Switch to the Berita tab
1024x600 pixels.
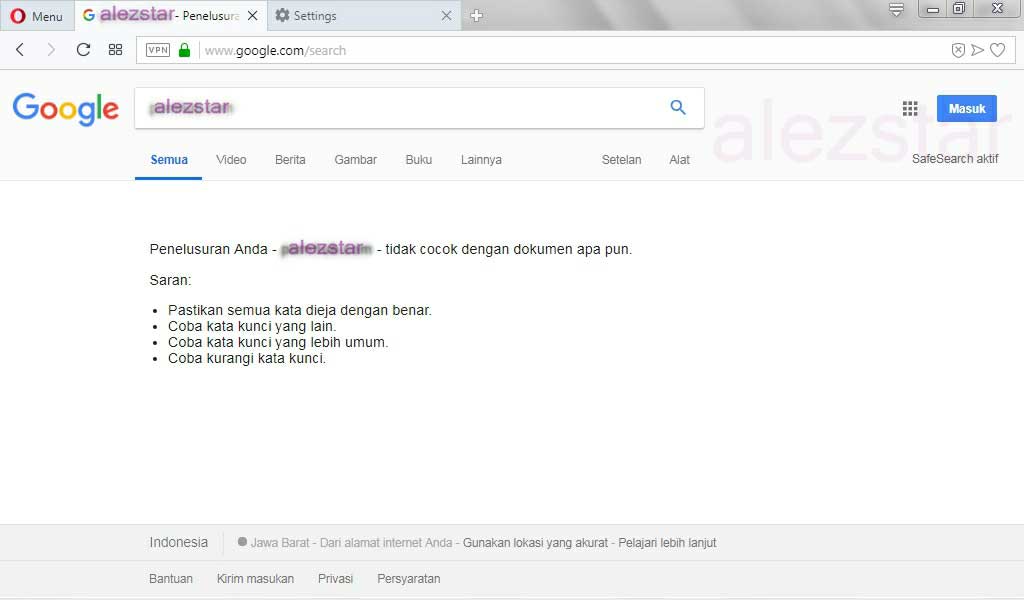(x=290, y=160)
